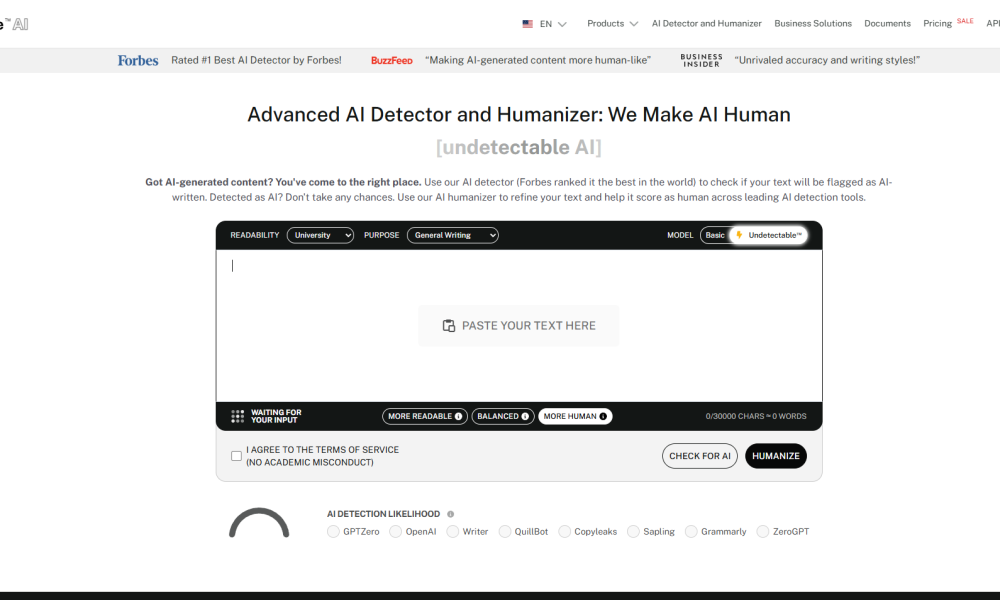Select the ZeroGPT detector indicator

coord(763,532)
